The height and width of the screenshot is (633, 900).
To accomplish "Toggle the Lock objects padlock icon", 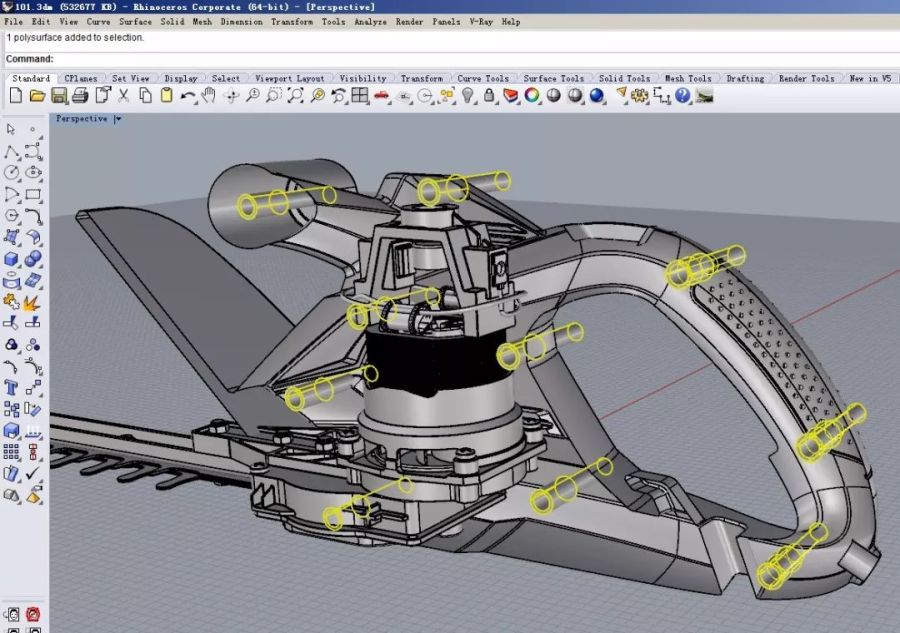I will point(490,96).
